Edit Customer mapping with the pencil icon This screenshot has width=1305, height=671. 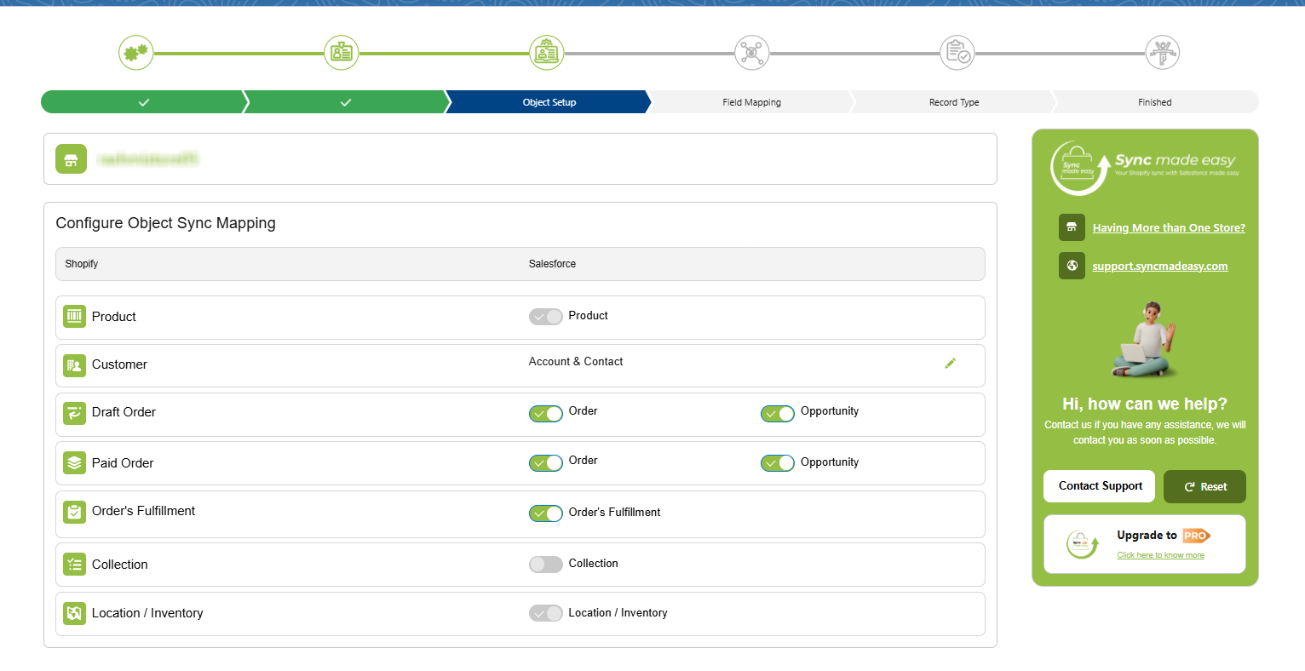point(950,363)
